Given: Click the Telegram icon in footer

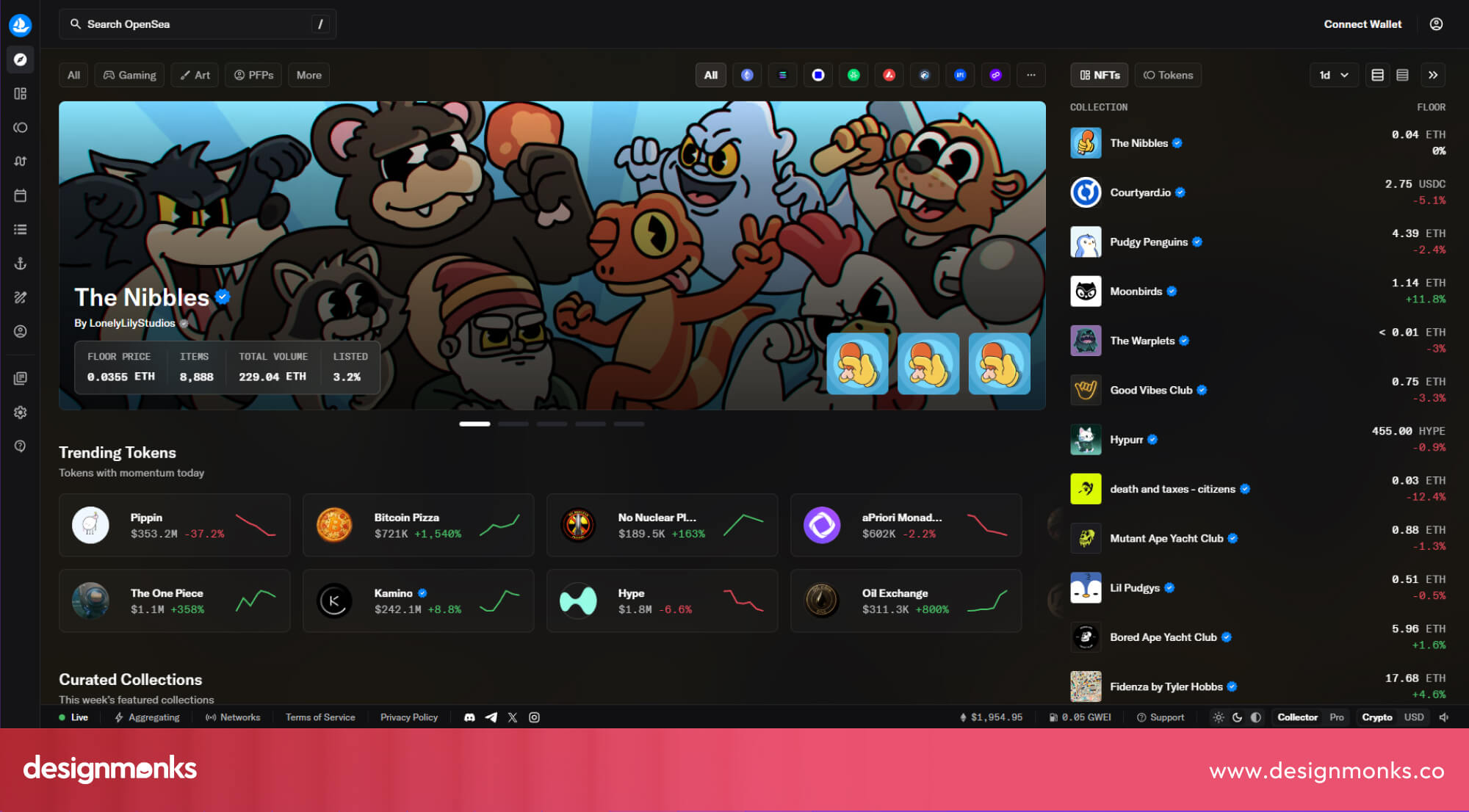Looking at the screenshot, I should tap(491, 717).
